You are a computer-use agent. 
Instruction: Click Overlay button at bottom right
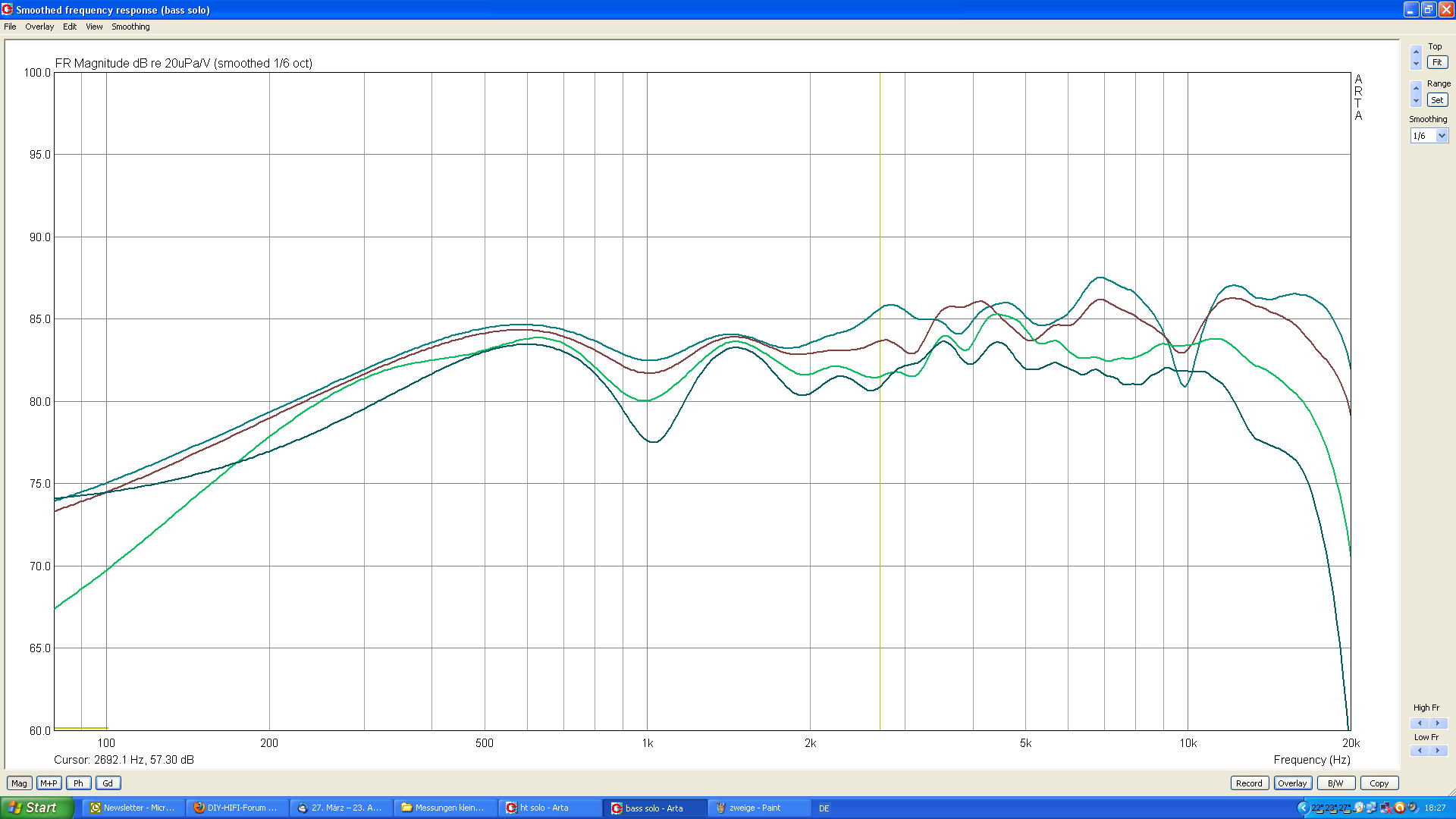coord(1292,783)
